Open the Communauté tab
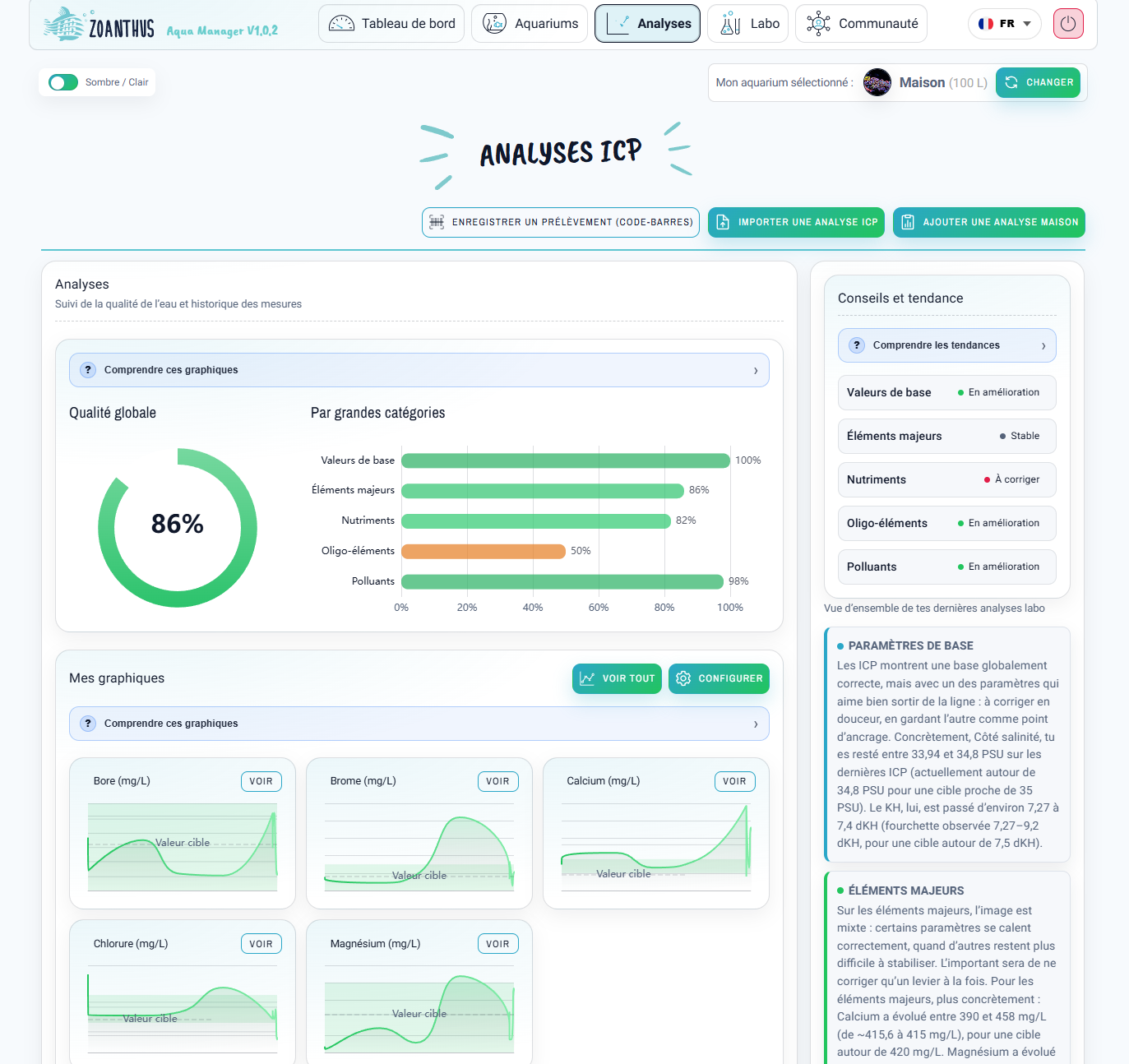 [862, 24]
